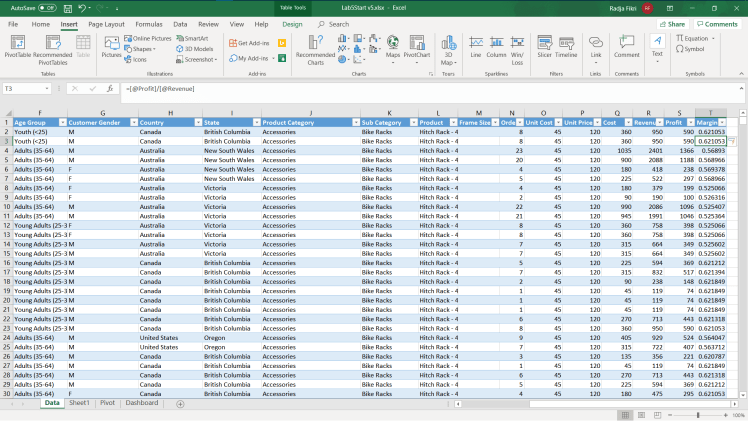Expand the Product Category filter dropdown
Viewport: 748px width, 421px height.
click(354, 121)
